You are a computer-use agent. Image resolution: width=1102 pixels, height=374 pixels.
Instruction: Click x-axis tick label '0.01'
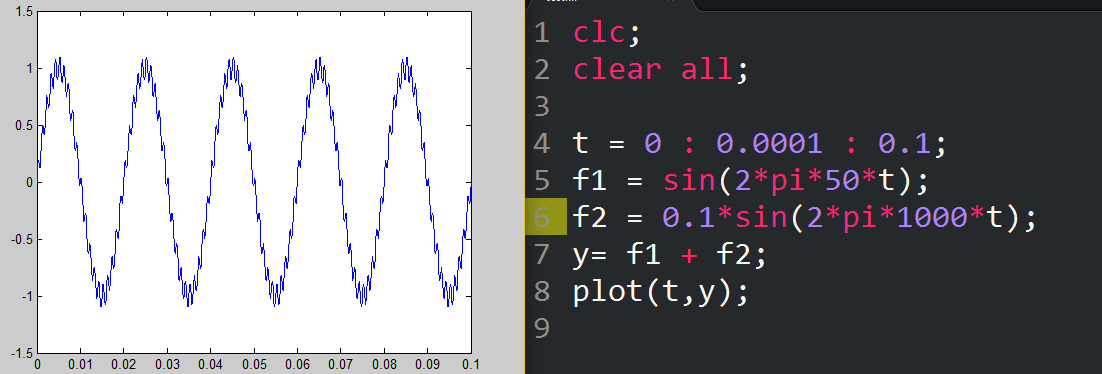coord(80,366)
